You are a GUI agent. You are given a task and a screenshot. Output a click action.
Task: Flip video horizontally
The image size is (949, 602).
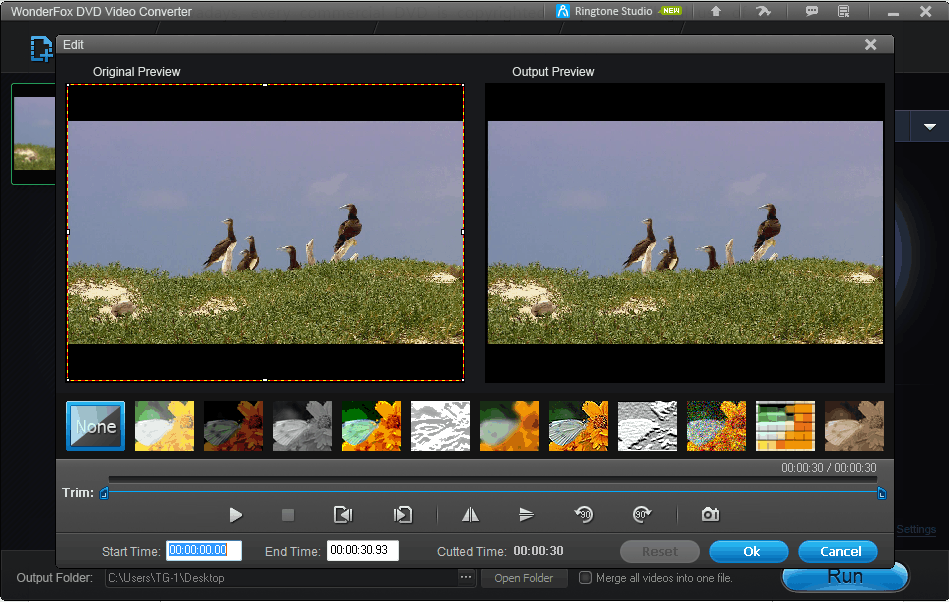tap(470, 515)
